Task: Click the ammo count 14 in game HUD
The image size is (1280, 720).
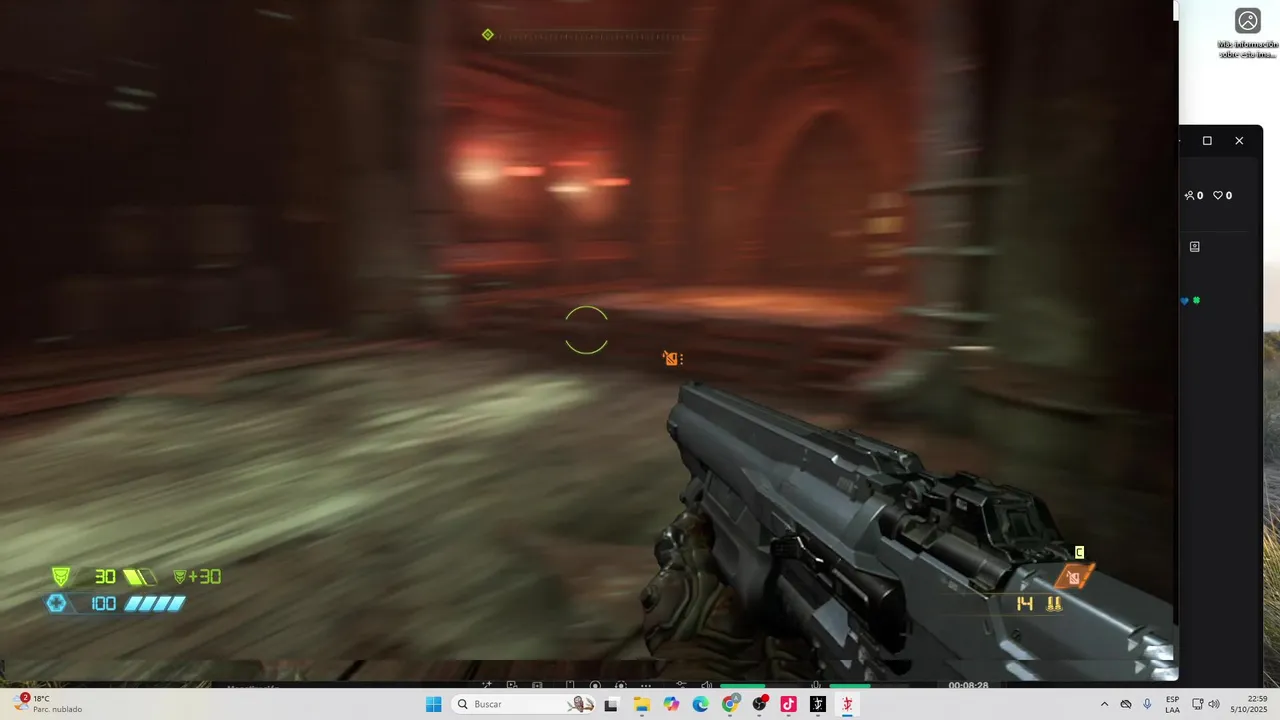Action: 1024,604
